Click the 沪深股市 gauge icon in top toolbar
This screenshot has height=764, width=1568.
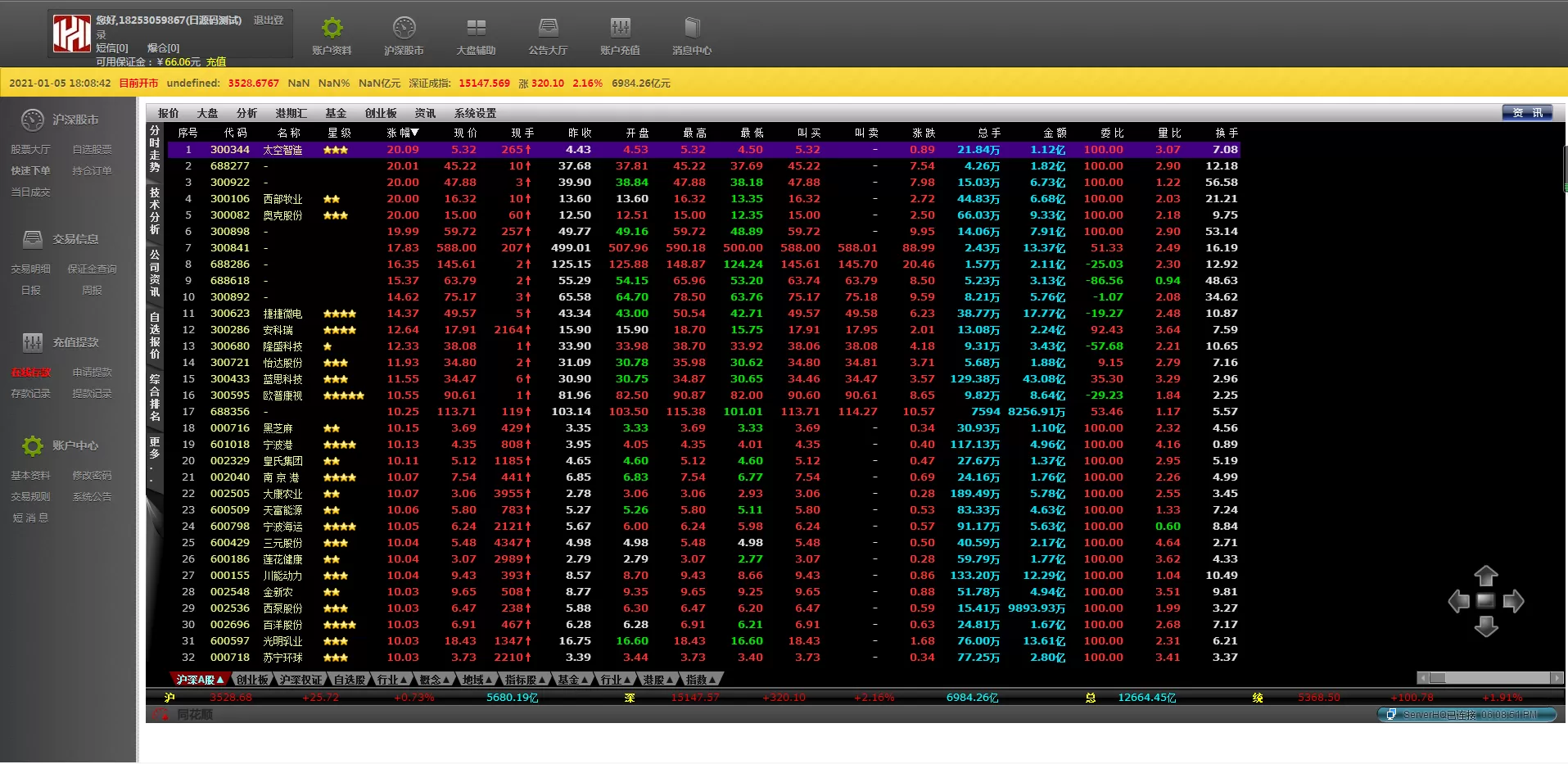(404, 29)
